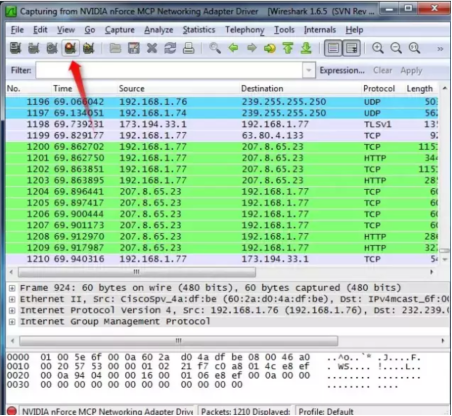Click the Expression... button

(x=342, y=70)
